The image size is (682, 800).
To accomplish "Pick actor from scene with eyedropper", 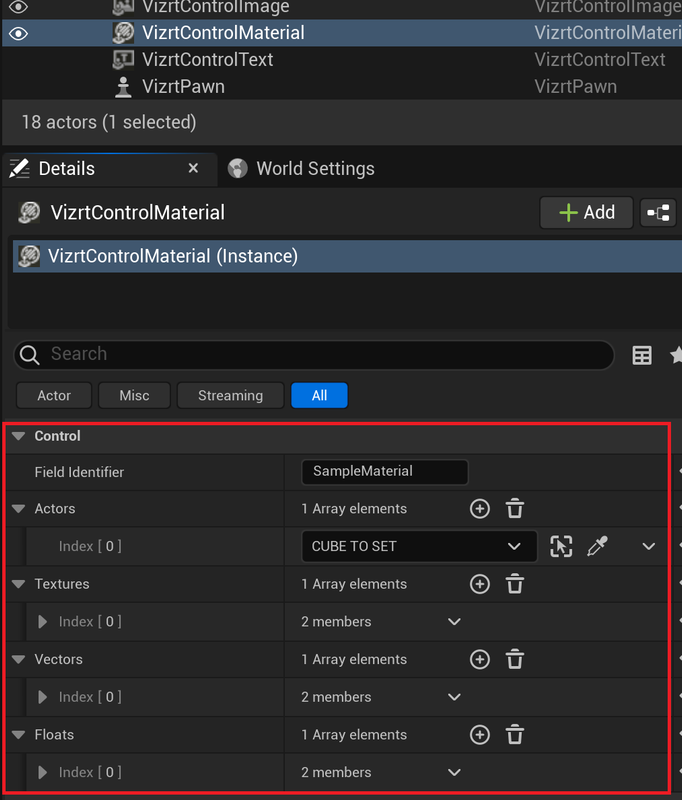I will 597,546.
